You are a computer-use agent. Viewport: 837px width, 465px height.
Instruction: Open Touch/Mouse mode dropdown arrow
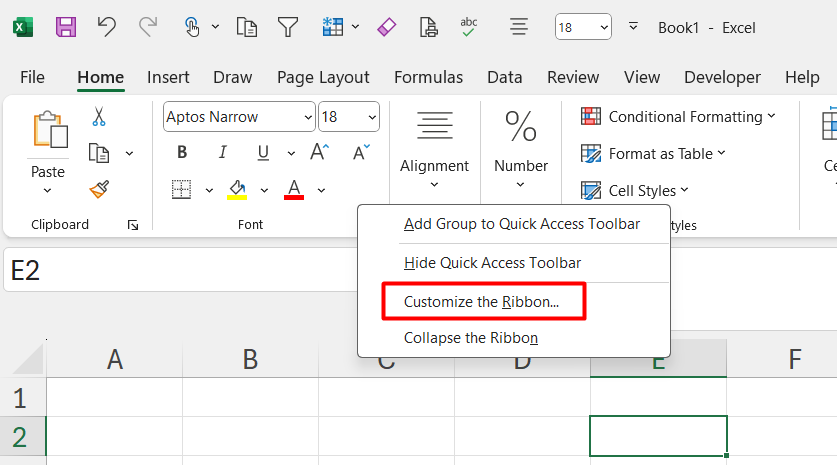(x=215, y=27)
